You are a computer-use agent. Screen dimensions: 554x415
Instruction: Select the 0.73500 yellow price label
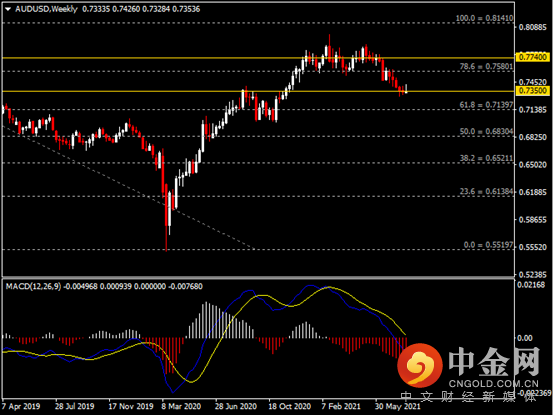tap(533, 91)
